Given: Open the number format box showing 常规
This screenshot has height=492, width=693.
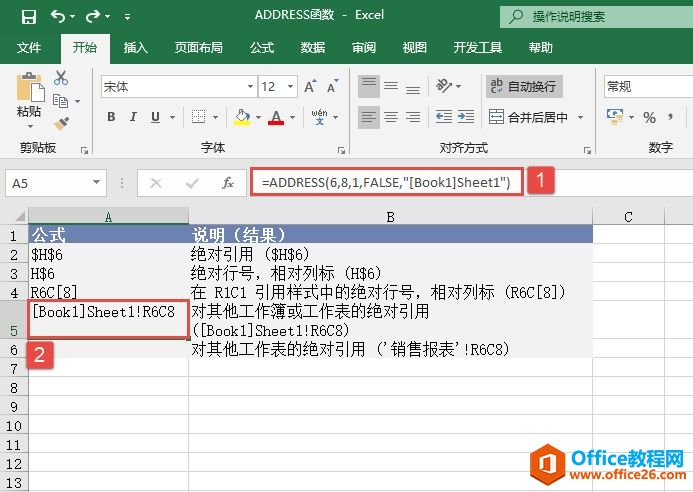Looking at the screenshot, I should click(x=648, y=87).
